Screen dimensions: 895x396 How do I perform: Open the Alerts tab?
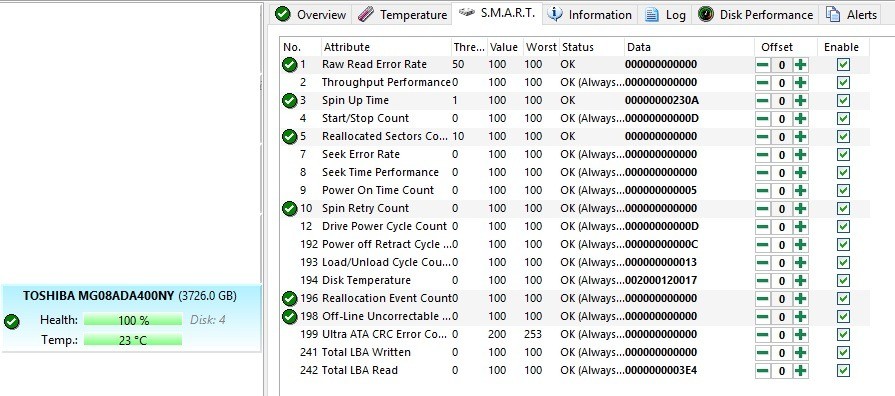852,15
